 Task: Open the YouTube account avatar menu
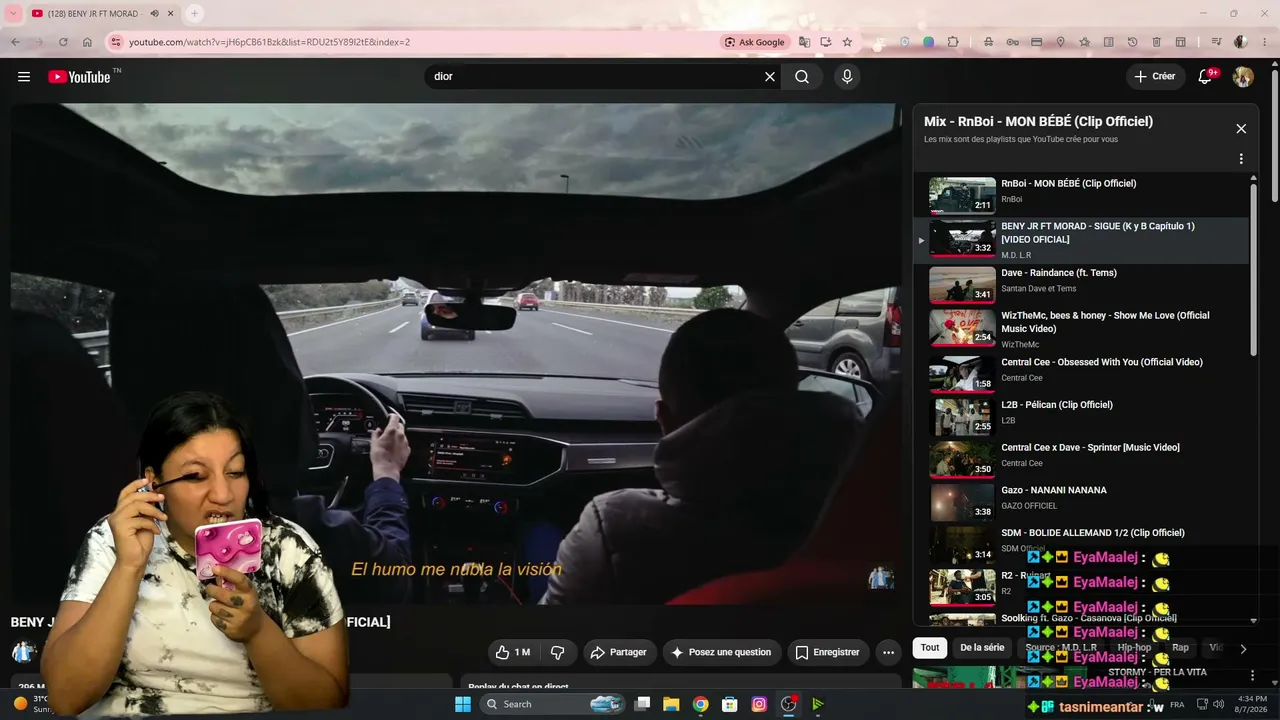[1243, 77]
